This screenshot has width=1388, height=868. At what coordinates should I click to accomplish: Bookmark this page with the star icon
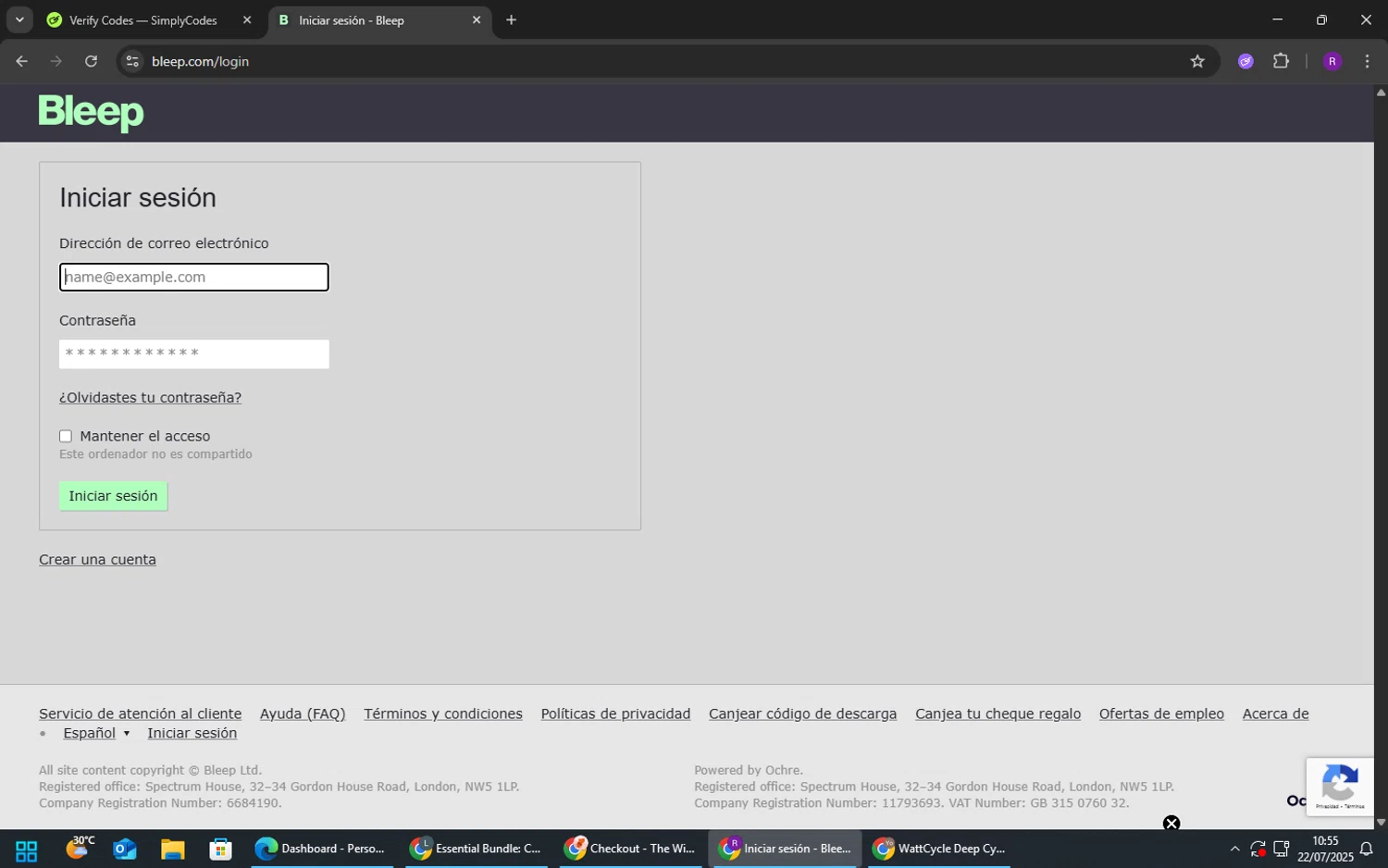click(x=1197, y=61)
